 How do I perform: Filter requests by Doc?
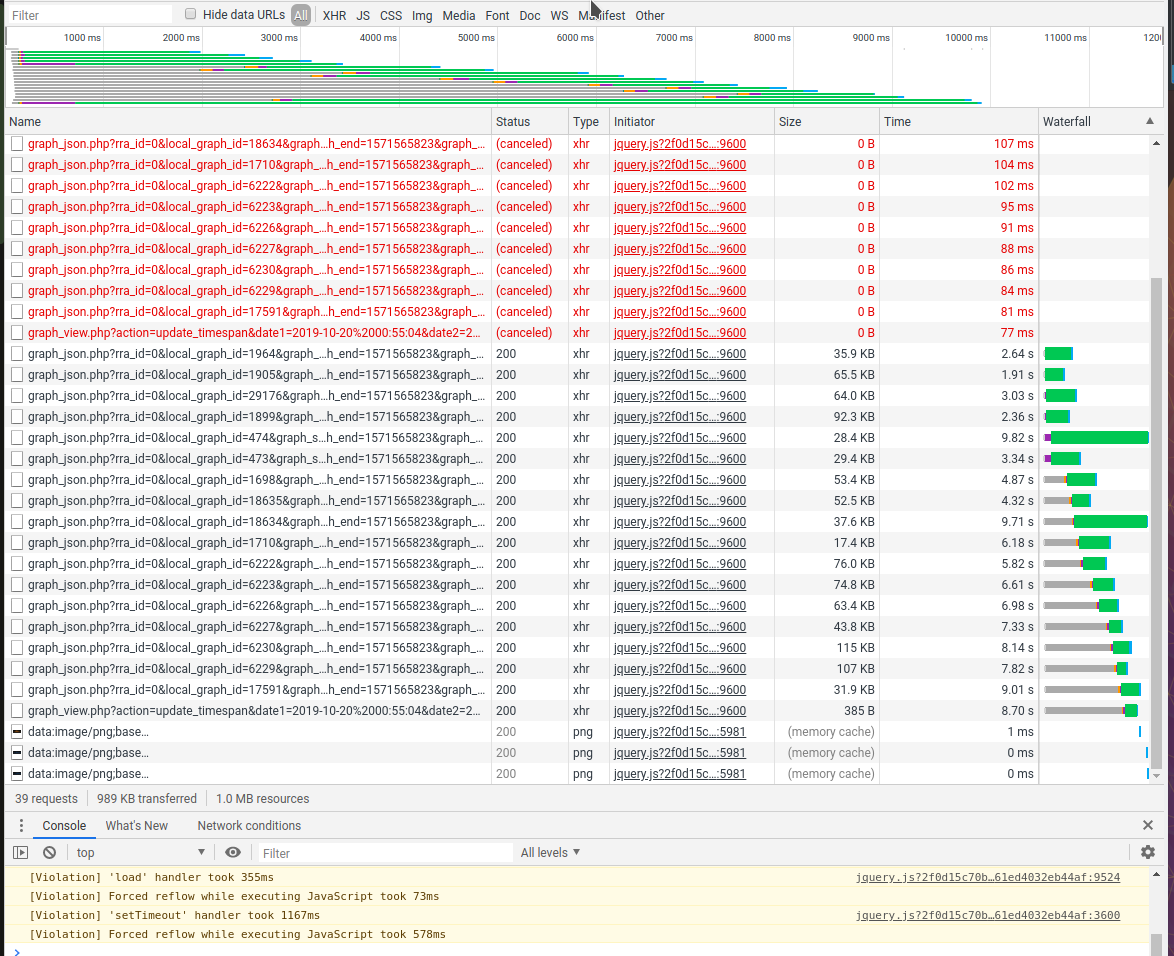(530, 15)
